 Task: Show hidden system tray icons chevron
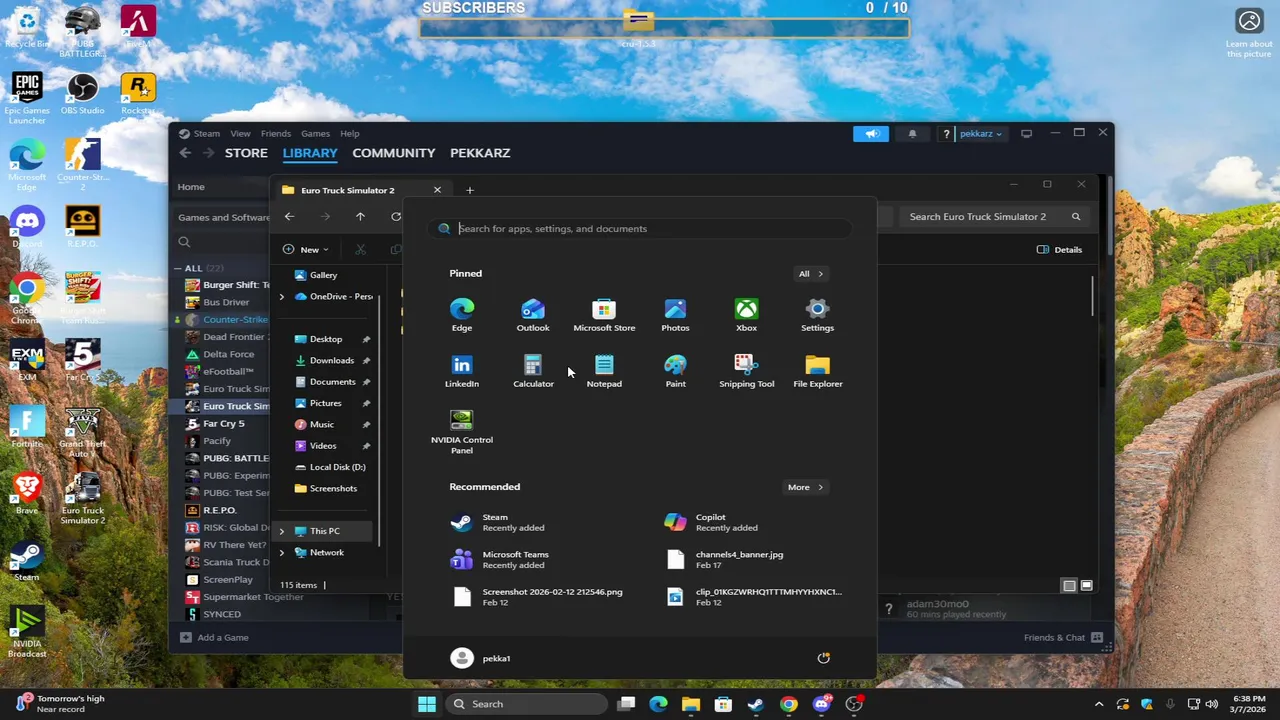point(1099,704)
